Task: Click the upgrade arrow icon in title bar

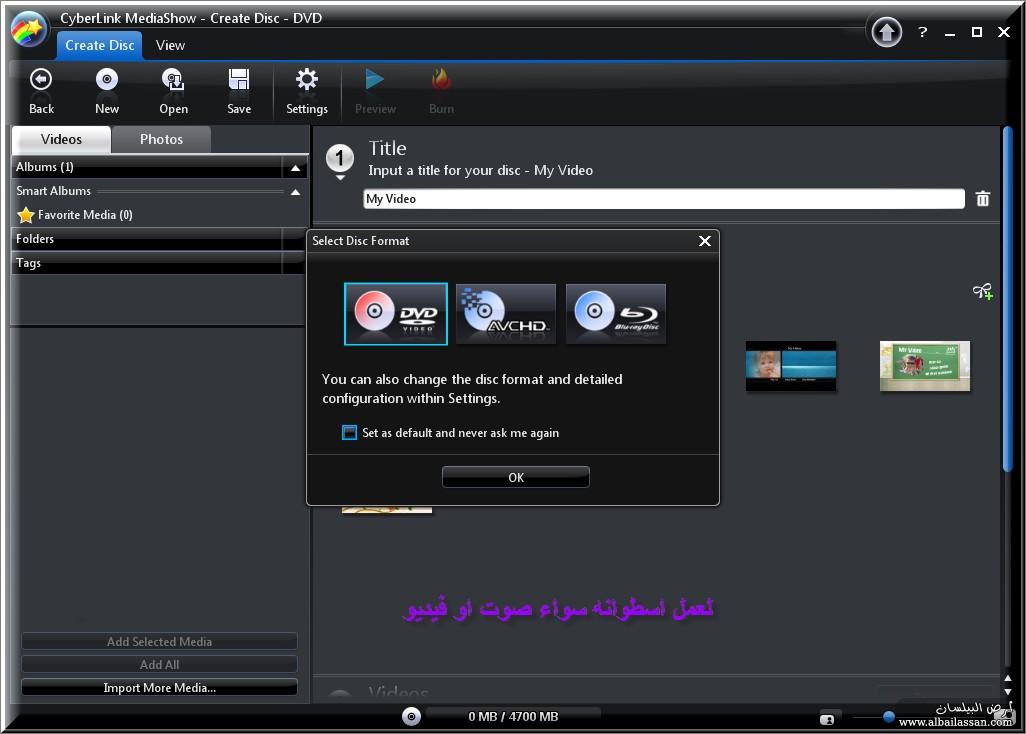Action: coord(887,31)
